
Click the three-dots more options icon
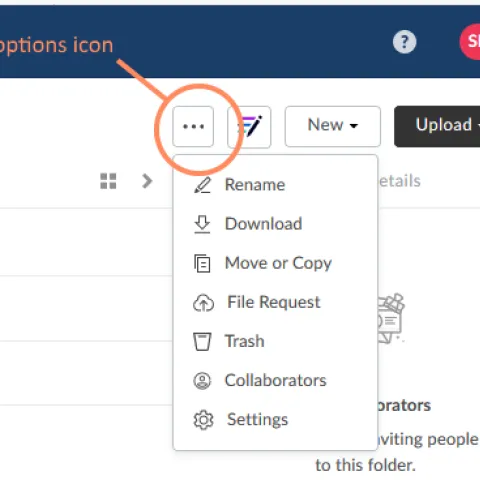coord(193,126)
